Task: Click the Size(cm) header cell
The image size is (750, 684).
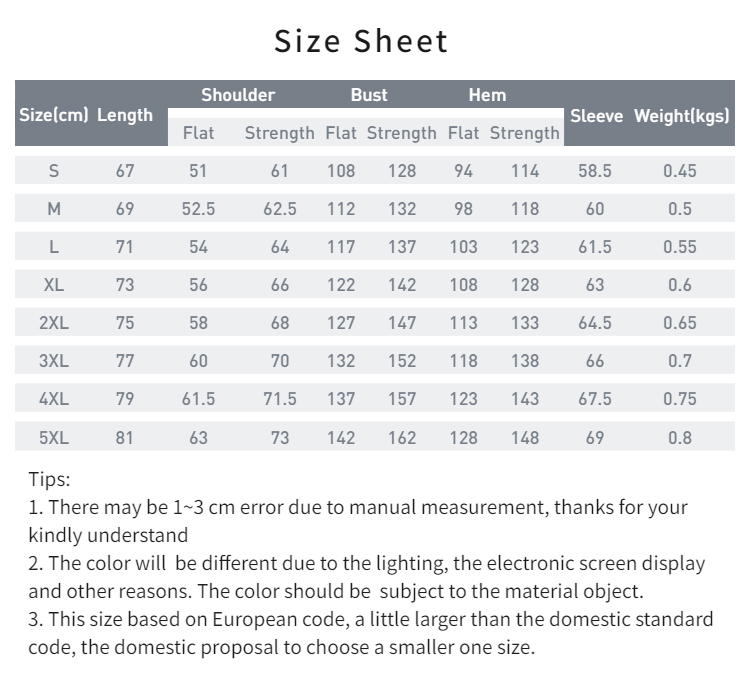Action: pyautogui.click(x=54, y=115)
